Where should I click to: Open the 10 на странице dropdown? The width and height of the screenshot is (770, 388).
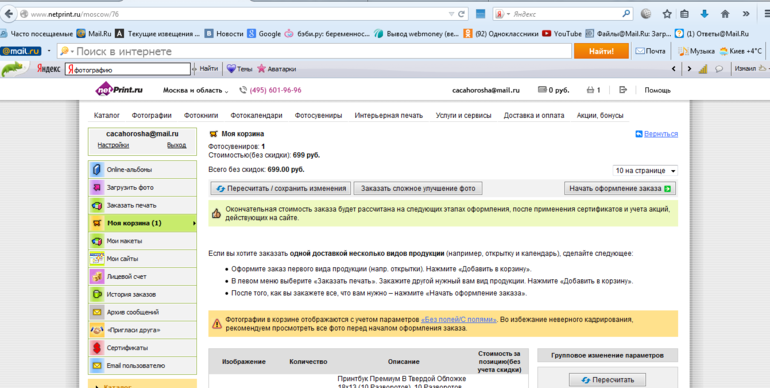point(645,170)
